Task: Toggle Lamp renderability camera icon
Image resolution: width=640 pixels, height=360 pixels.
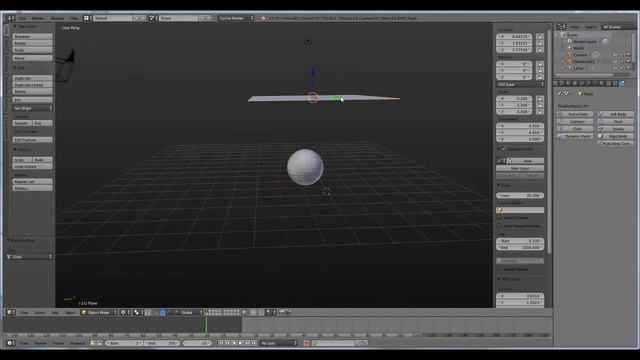Action: pyautogui.click(x=628, y=68)
